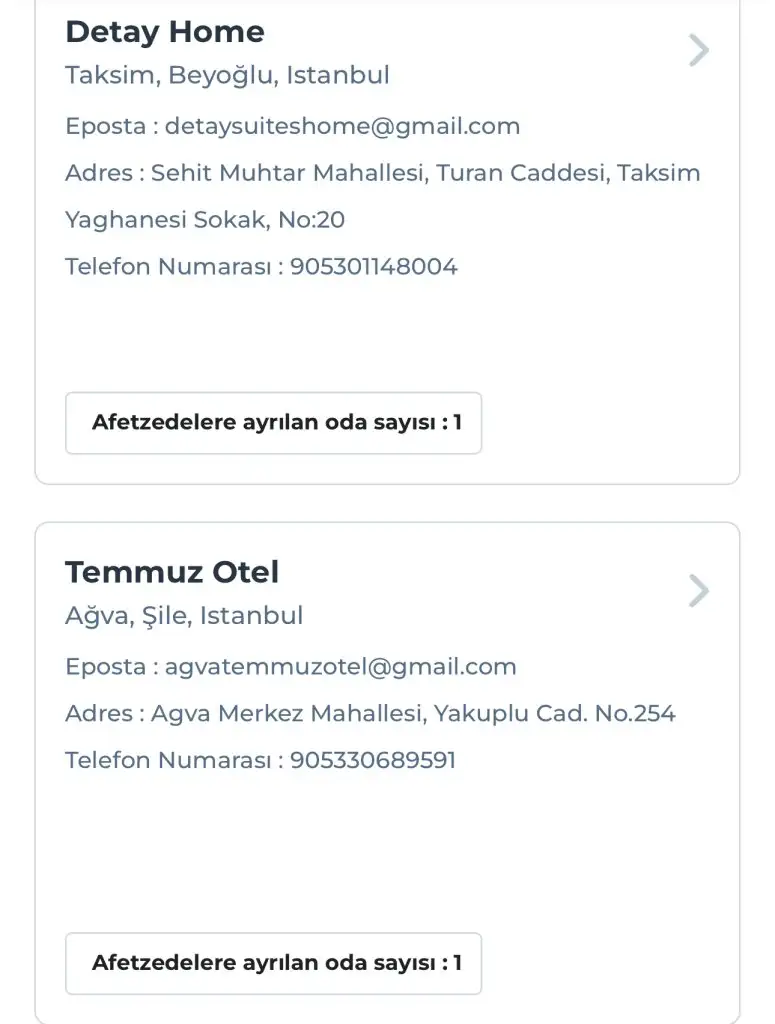Tap Detay Home's reserved rooms button
This screenshot has height=1024, width=775.
pos(273,423)
